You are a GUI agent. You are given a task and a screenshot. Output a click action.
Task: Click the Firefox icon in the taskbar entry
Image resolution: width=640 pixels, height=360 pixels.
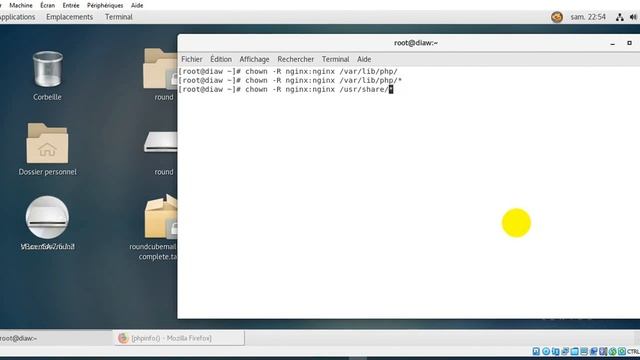(123, 338)
